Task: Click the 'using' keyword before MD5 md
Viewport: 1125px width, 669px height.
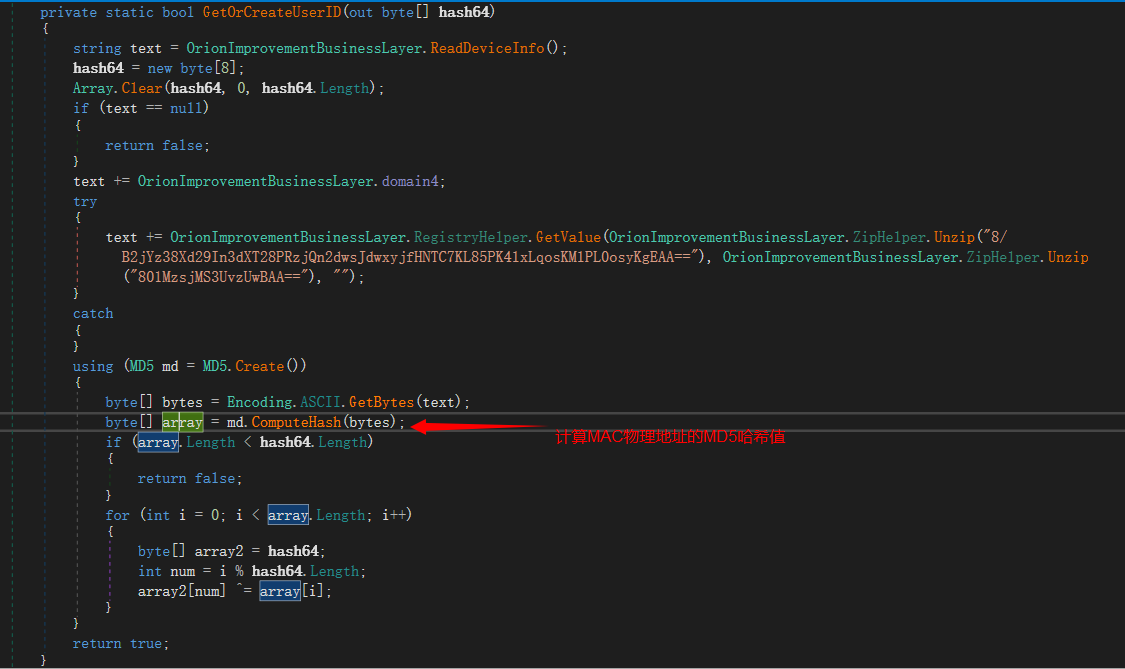Action: (93, 366)
